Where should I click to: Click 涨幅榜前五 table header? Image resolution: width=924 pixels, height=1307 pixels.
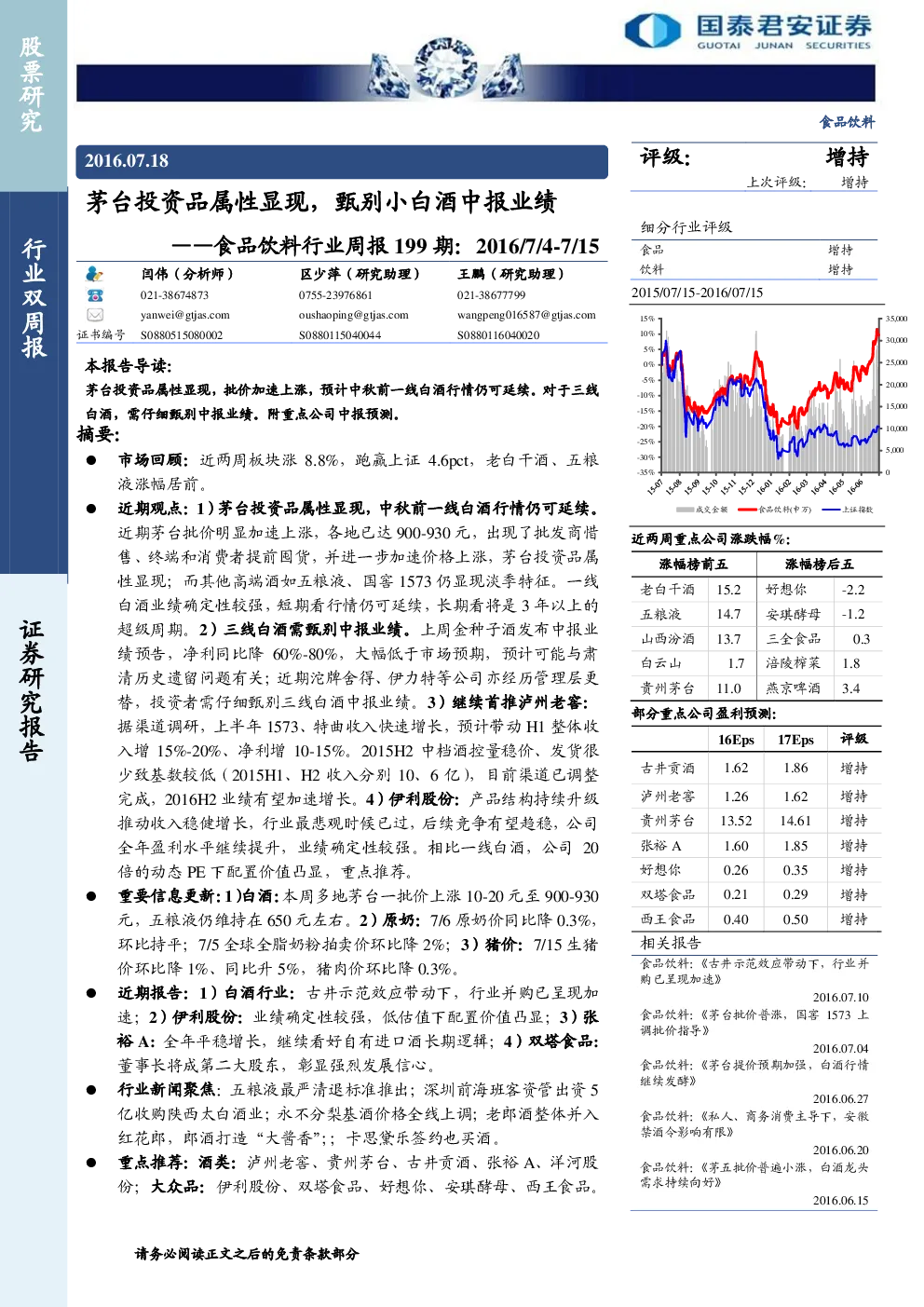(x=693, y=565)
